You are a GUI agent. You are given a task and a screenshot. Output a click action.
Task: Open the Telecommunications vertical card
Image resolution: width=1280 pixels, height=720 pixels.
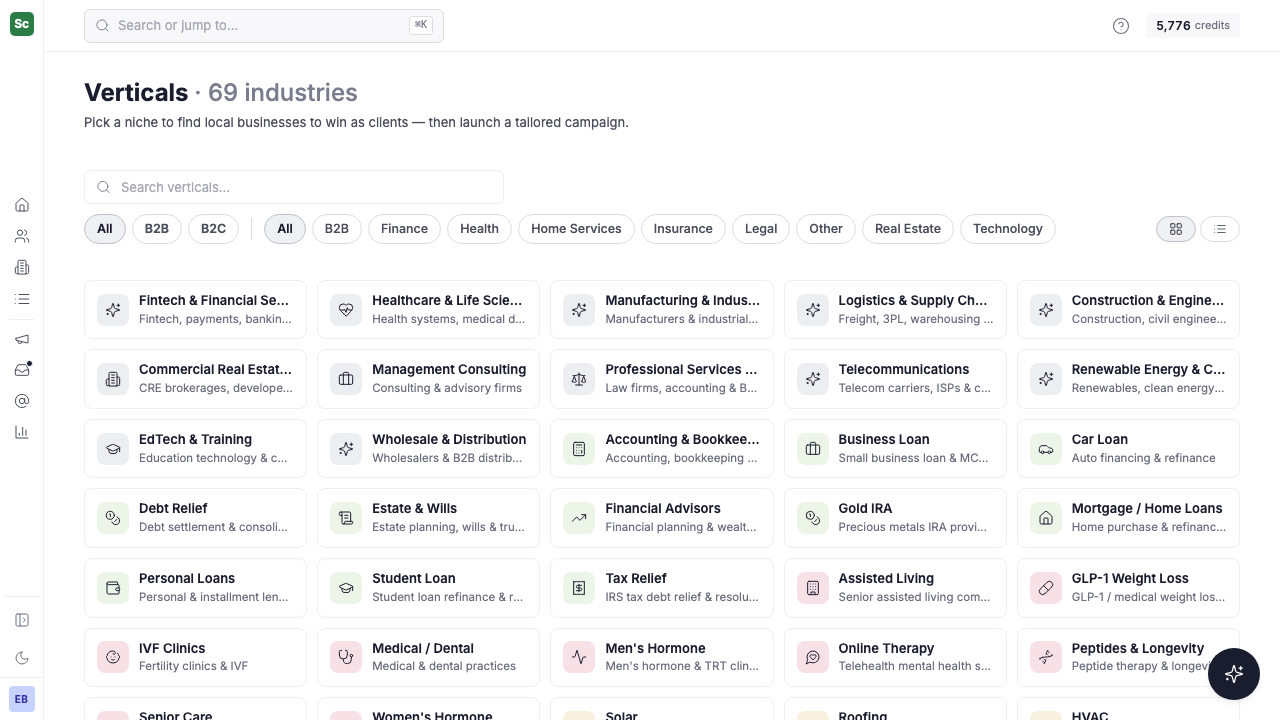tap(895, 379)
